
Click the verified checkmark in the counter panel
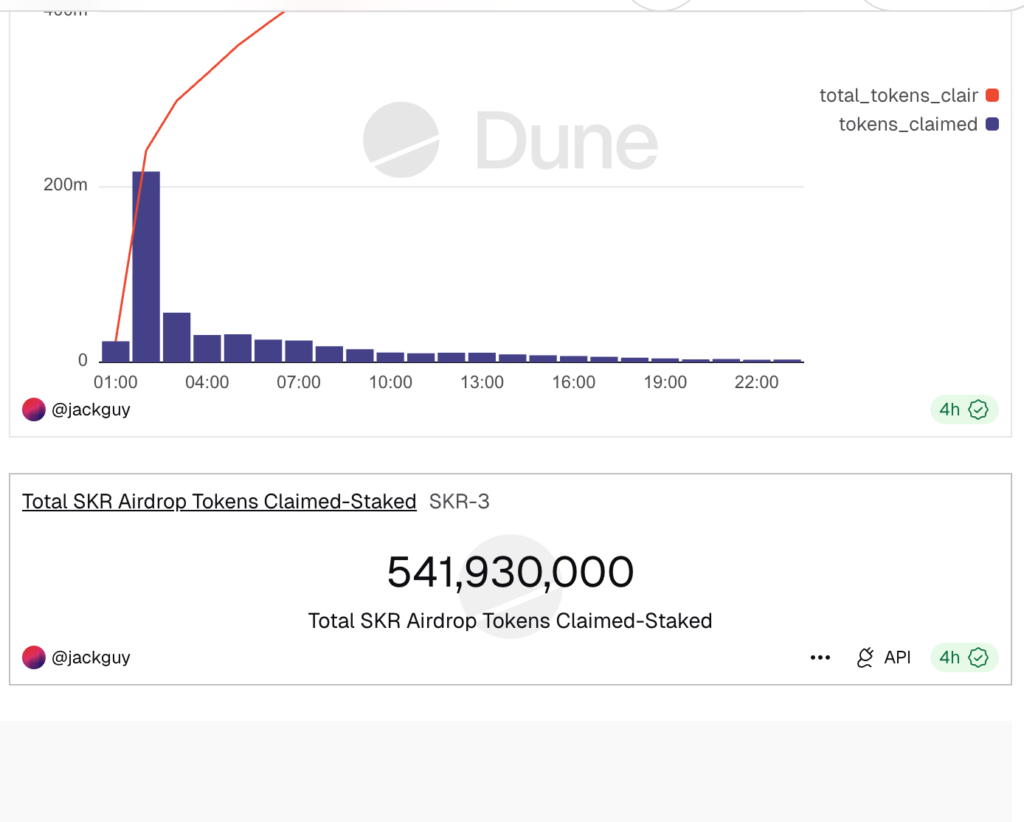click(978, 658)
